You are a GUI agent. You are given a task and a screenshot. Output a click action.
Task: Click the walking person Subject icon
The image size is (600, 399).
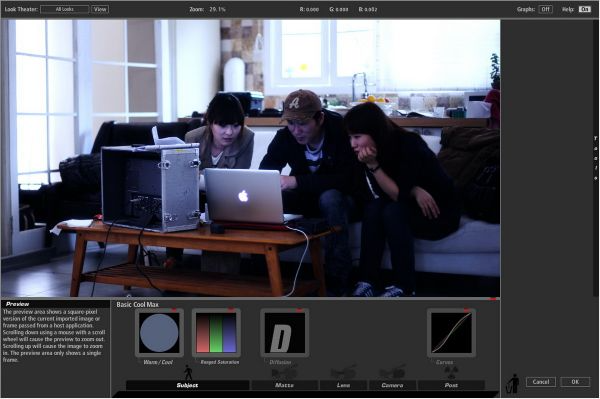[x=188, y=373]
